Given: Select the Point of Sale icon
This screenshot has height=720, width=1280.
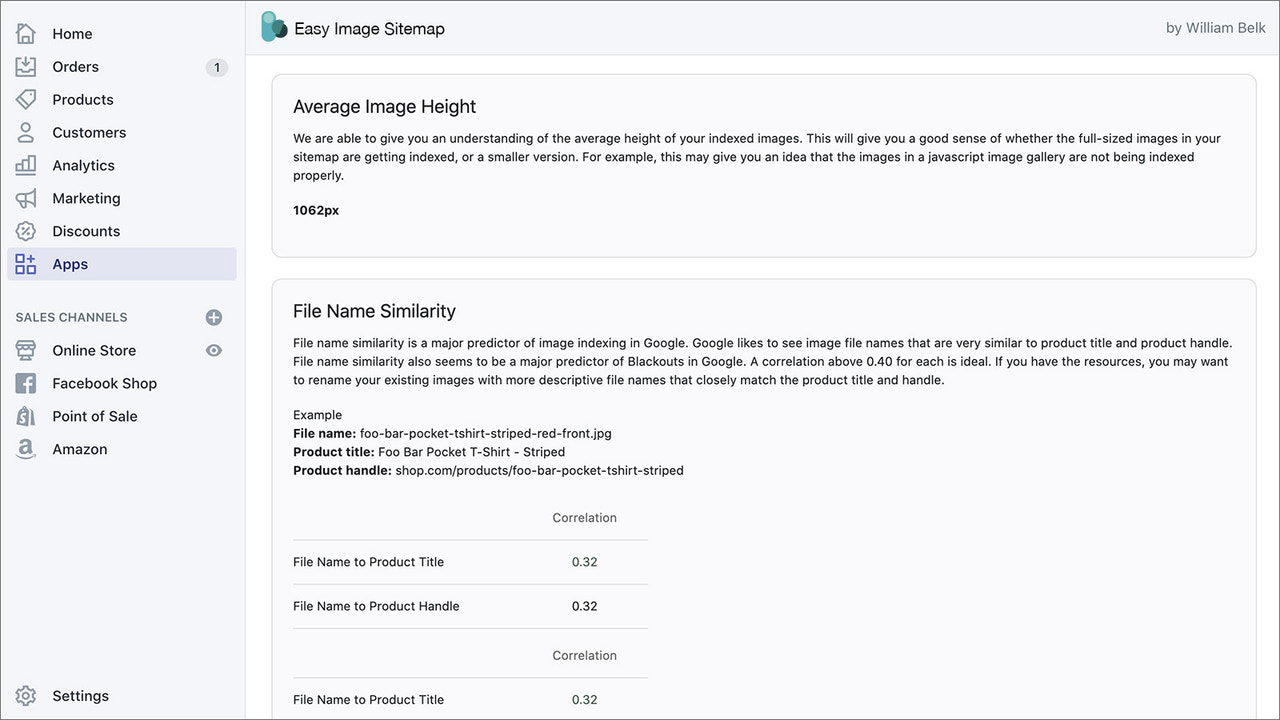Looking at the screenshot, I should pos(25,416).
